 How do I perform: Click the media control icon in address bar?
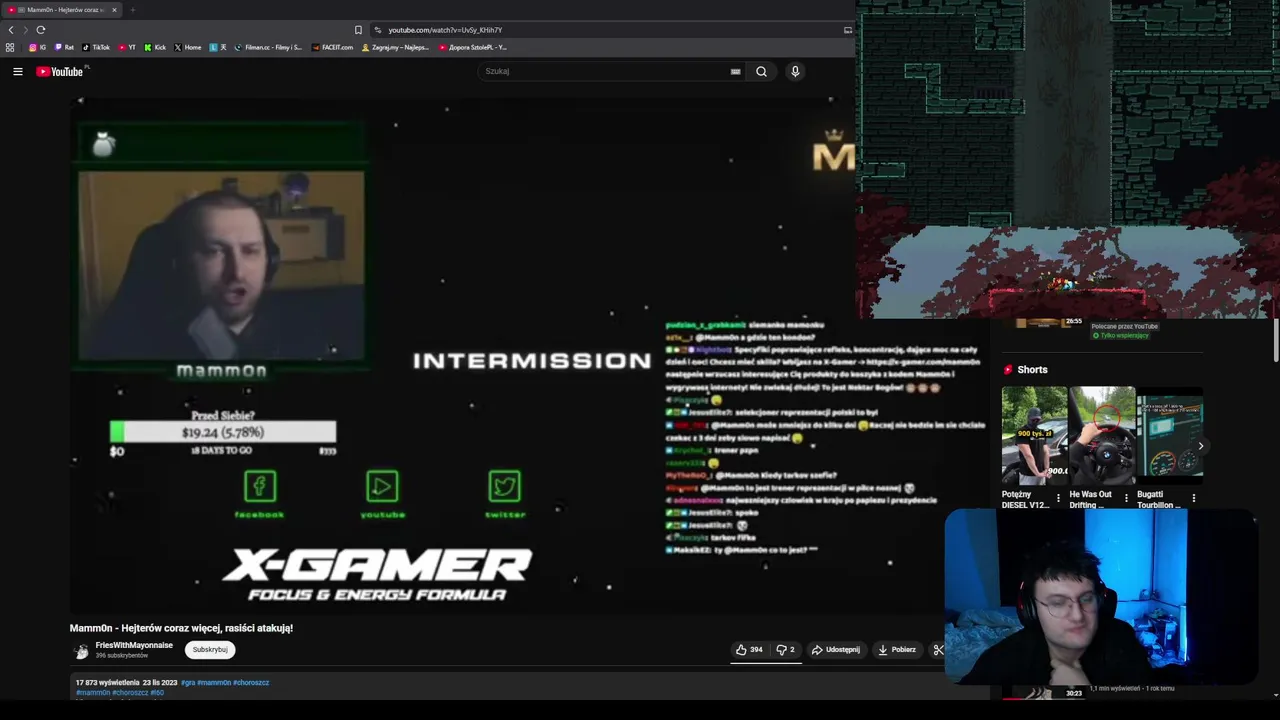[848, 30]
